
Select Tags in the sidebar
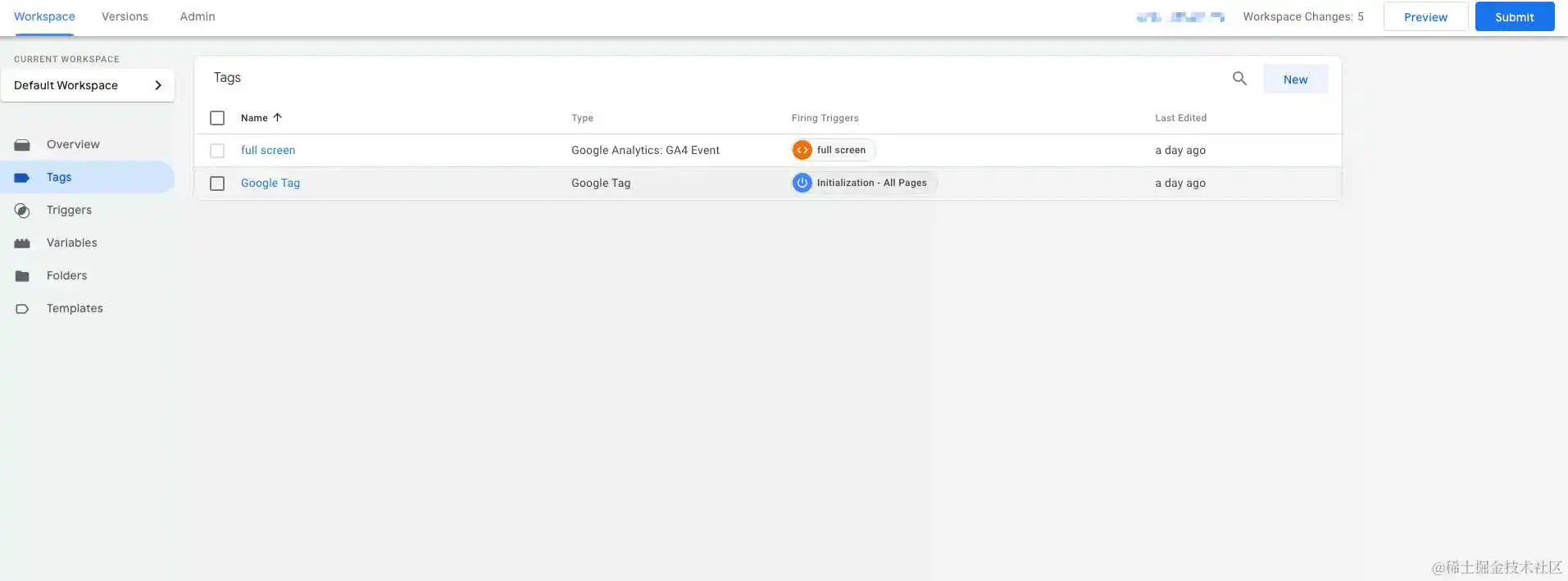pyautogui.click(x=59, y=177)
